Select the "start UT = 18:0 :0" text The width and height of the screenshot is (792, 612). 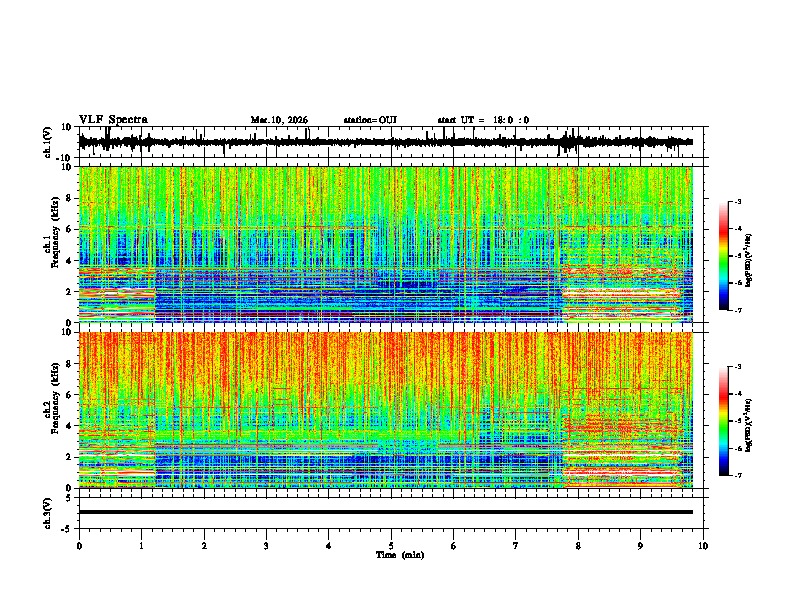[483, 120]
